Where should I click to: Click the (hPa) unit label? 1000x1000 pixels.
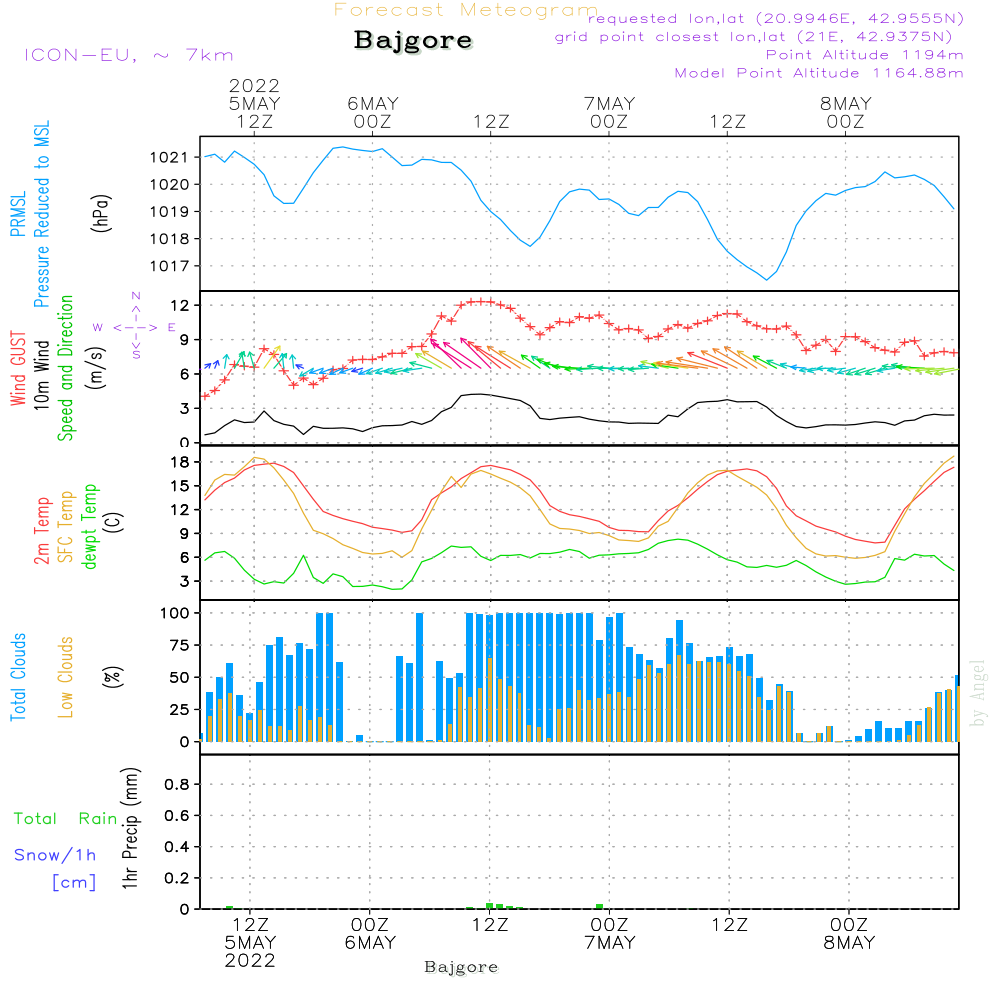point(101,213)
